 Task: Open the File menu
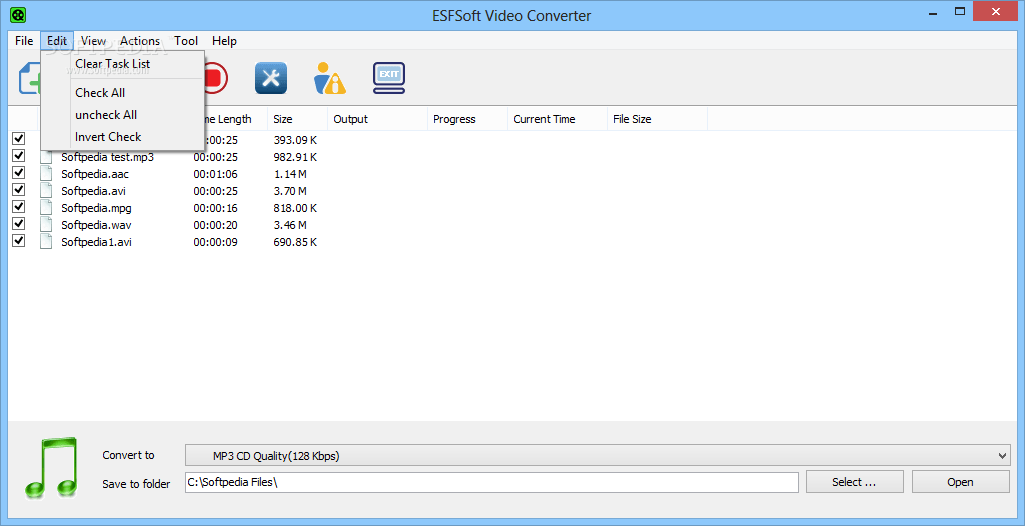click(x=24, y=41)
